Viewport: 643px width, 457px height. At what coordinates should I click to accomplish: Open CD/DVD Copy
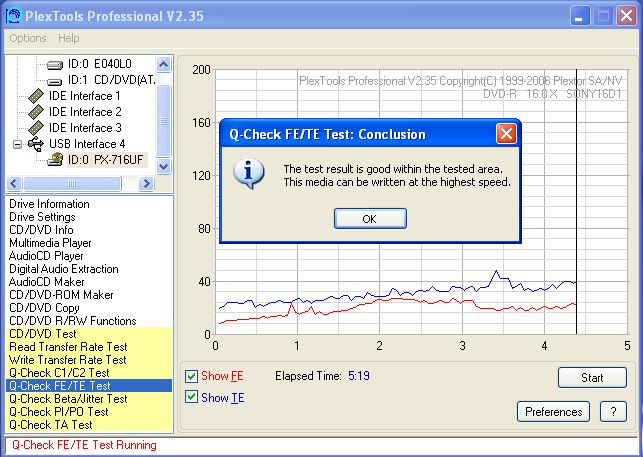(44, 308)
